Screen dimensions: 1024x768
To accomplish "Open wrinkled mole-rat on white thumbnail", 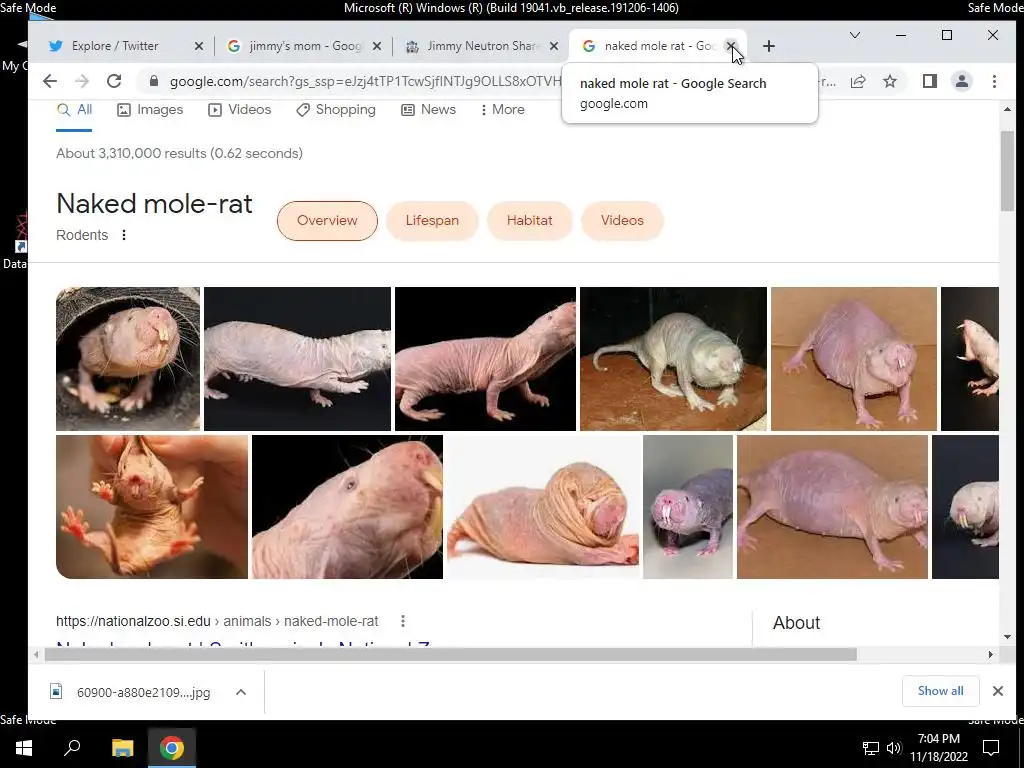I will point(543,507).
